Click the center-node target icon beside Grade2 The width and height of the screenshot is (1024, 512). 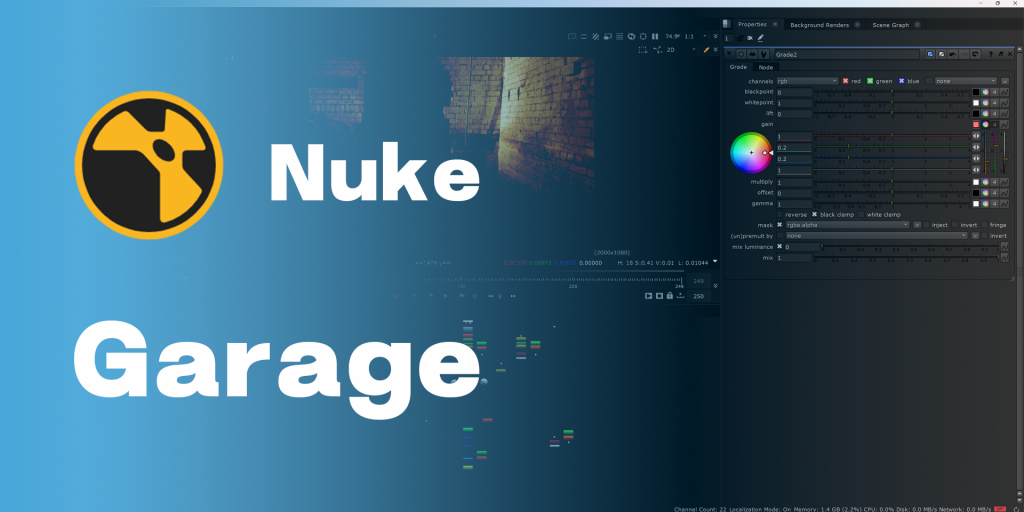pyautogui.click(x=741, y=54)
